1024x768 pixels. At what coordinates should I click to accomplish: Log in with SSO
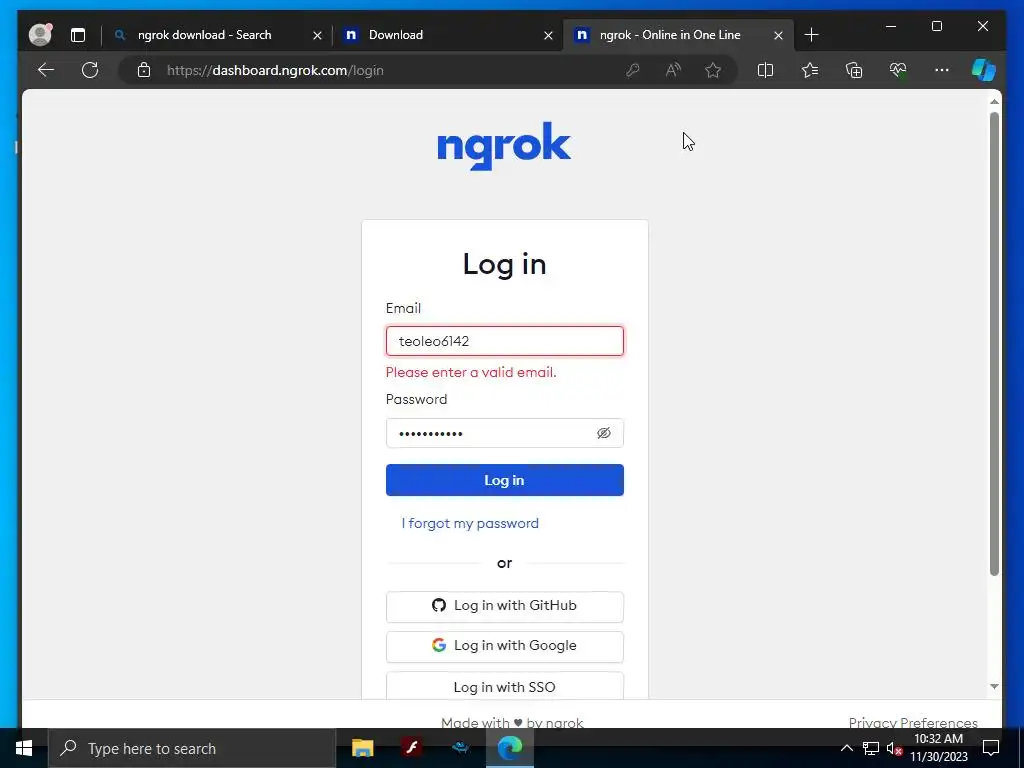pos(505,686)
